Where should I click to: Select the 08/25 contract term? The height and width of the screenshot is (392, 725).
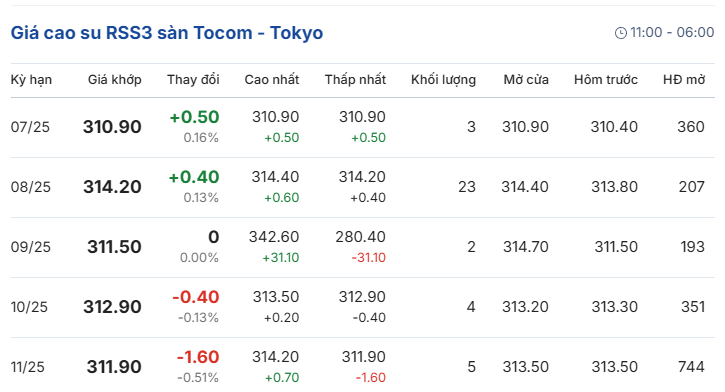pyautogui.click(x=31, y=187)
